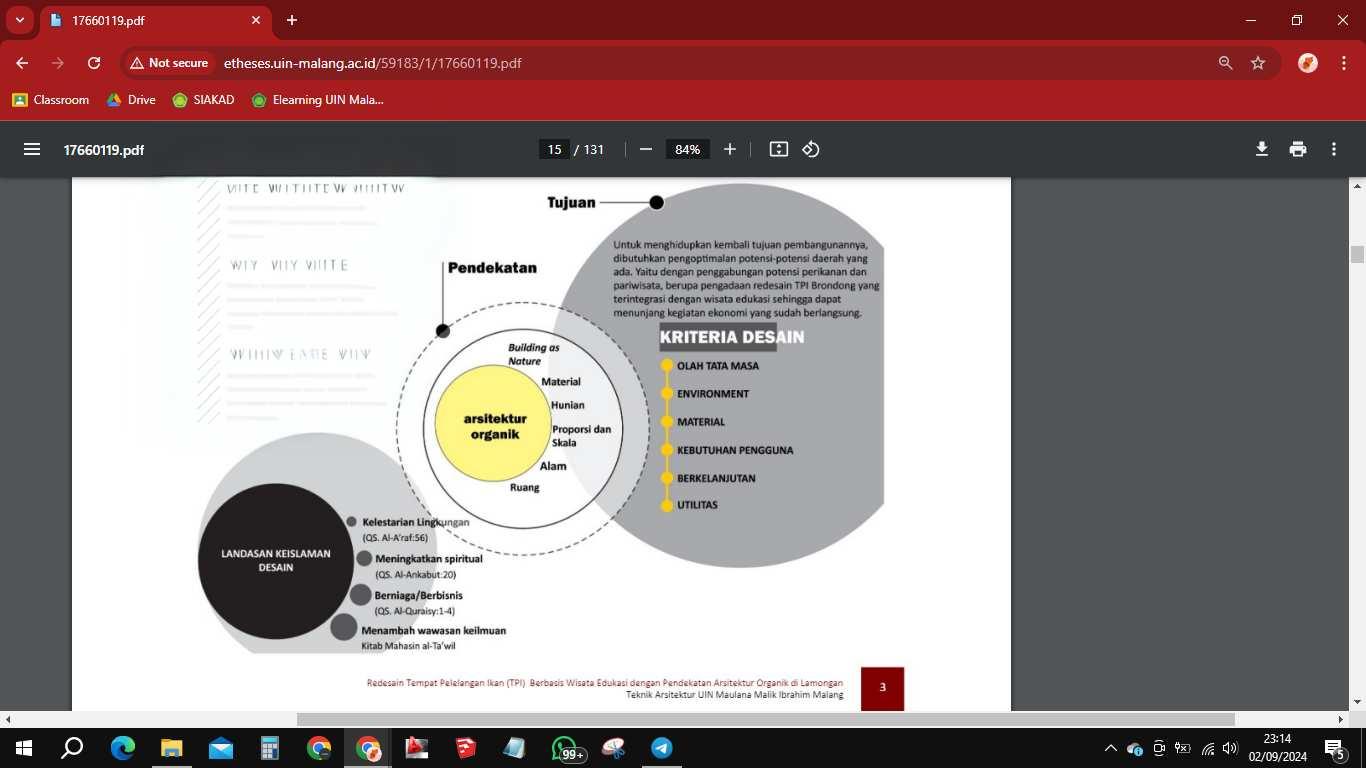Click the vertical scrollbar thumb

pos(1357,254)
